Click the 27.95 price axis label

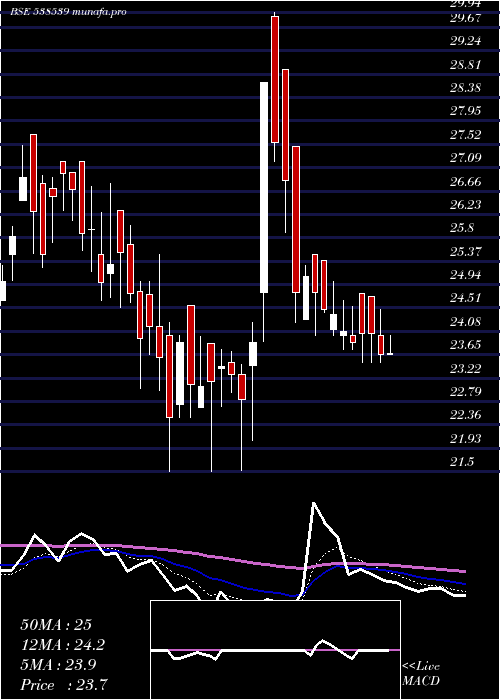(466, 111)
